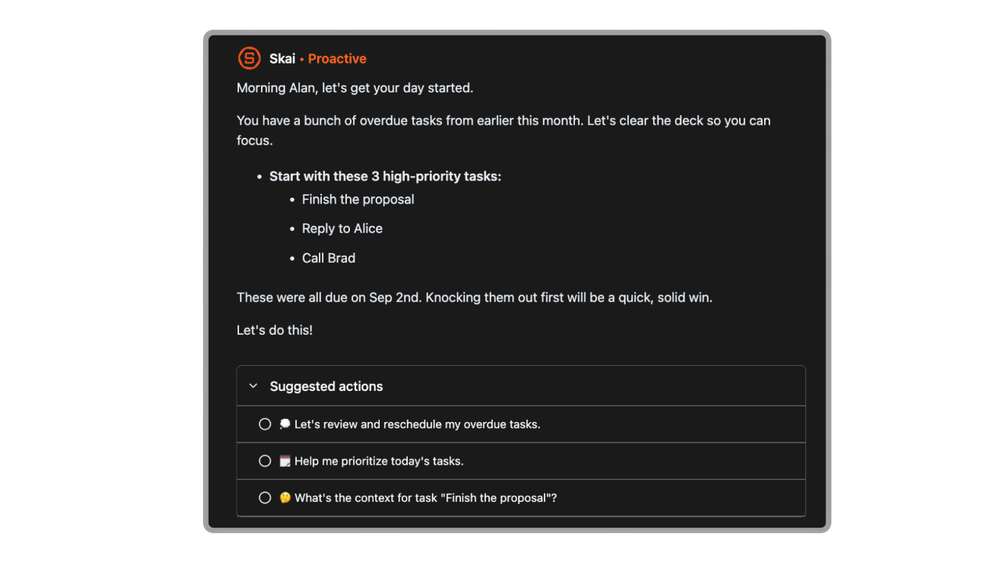Choose "Let's review and reschedule my overdue tasks"
1000x563 pixels.
tap(417, 424)
